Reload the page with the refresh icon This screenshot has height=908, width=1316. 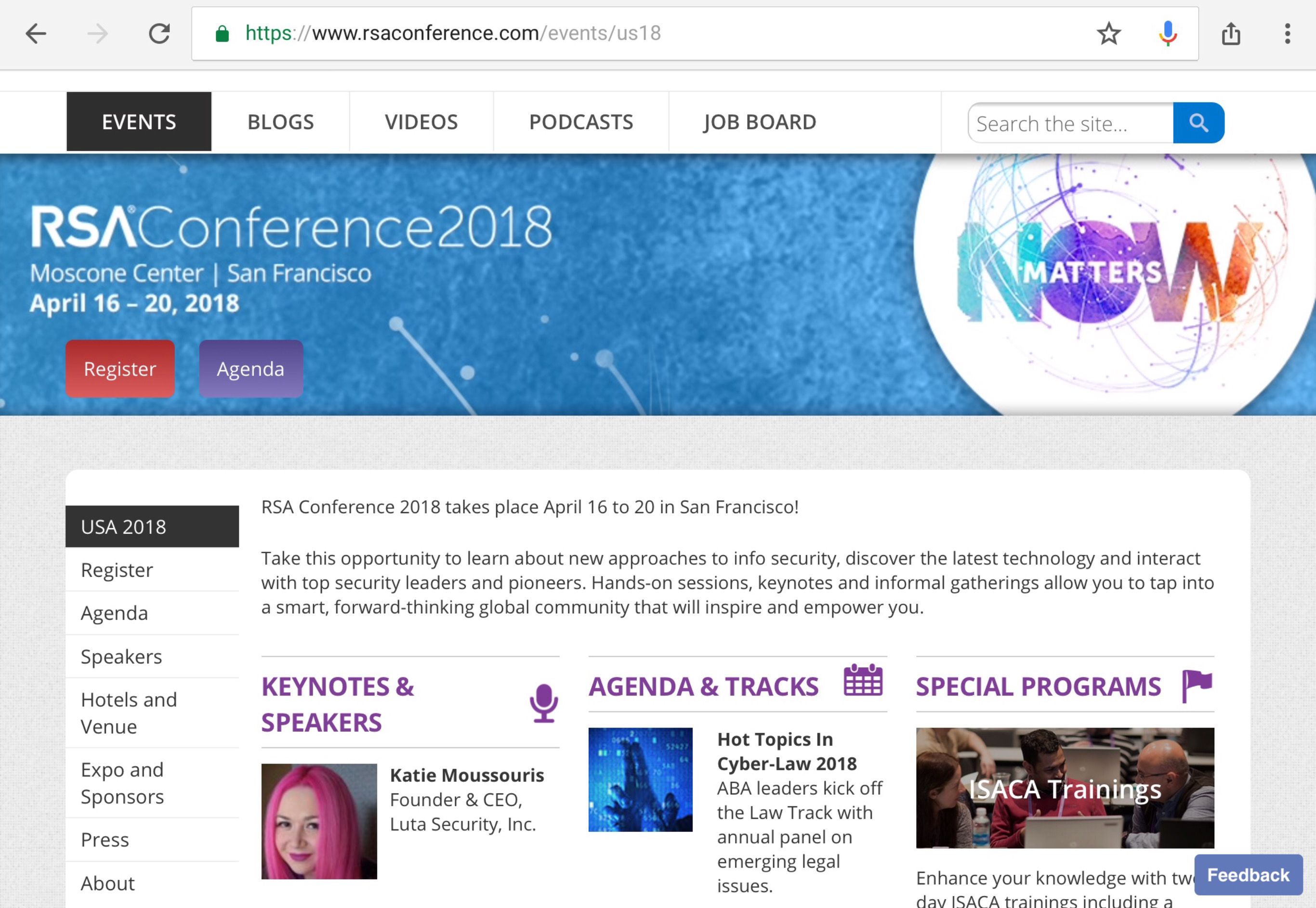(x=159, y=34)
